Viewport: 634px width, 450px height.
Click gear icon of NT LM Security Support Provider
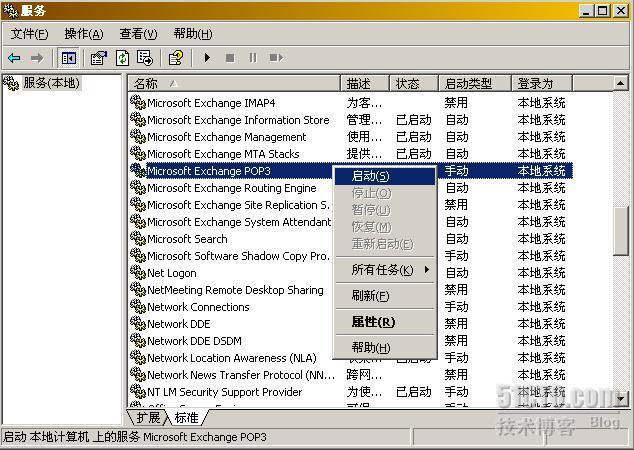[x=138, y=391]
